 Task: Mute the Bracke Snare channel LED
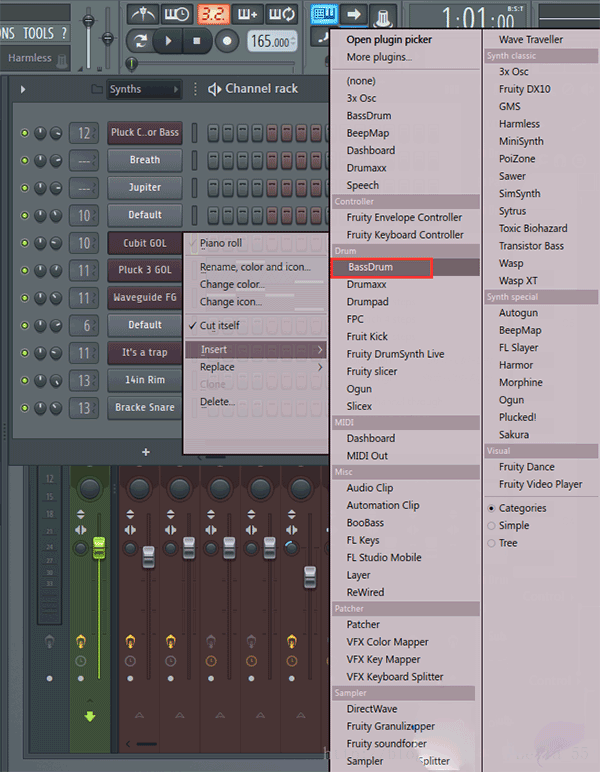pyautogui.click(x=24, y=408)
